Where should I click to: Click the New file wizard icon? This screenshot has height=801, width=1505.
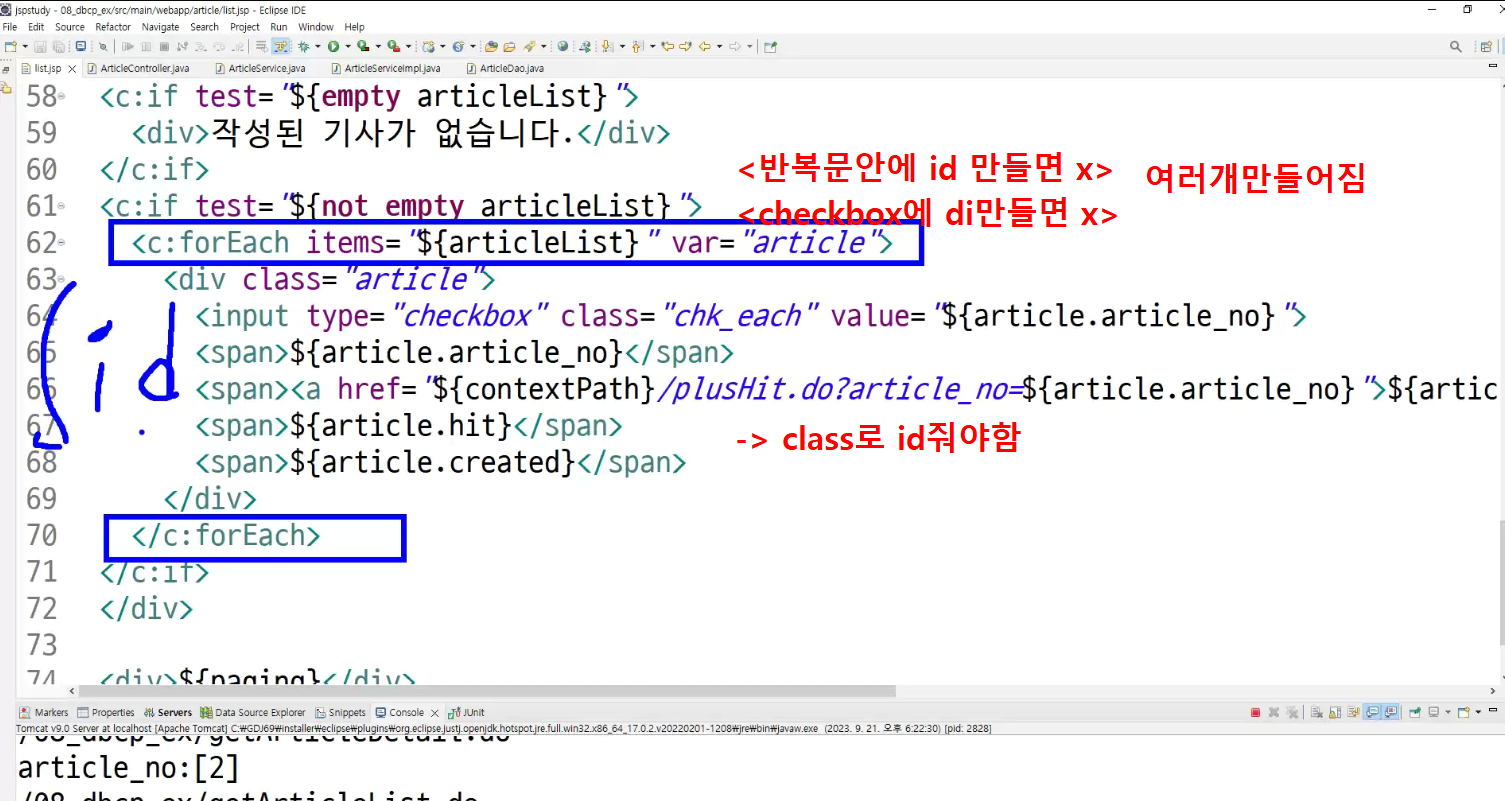[11, 46]
